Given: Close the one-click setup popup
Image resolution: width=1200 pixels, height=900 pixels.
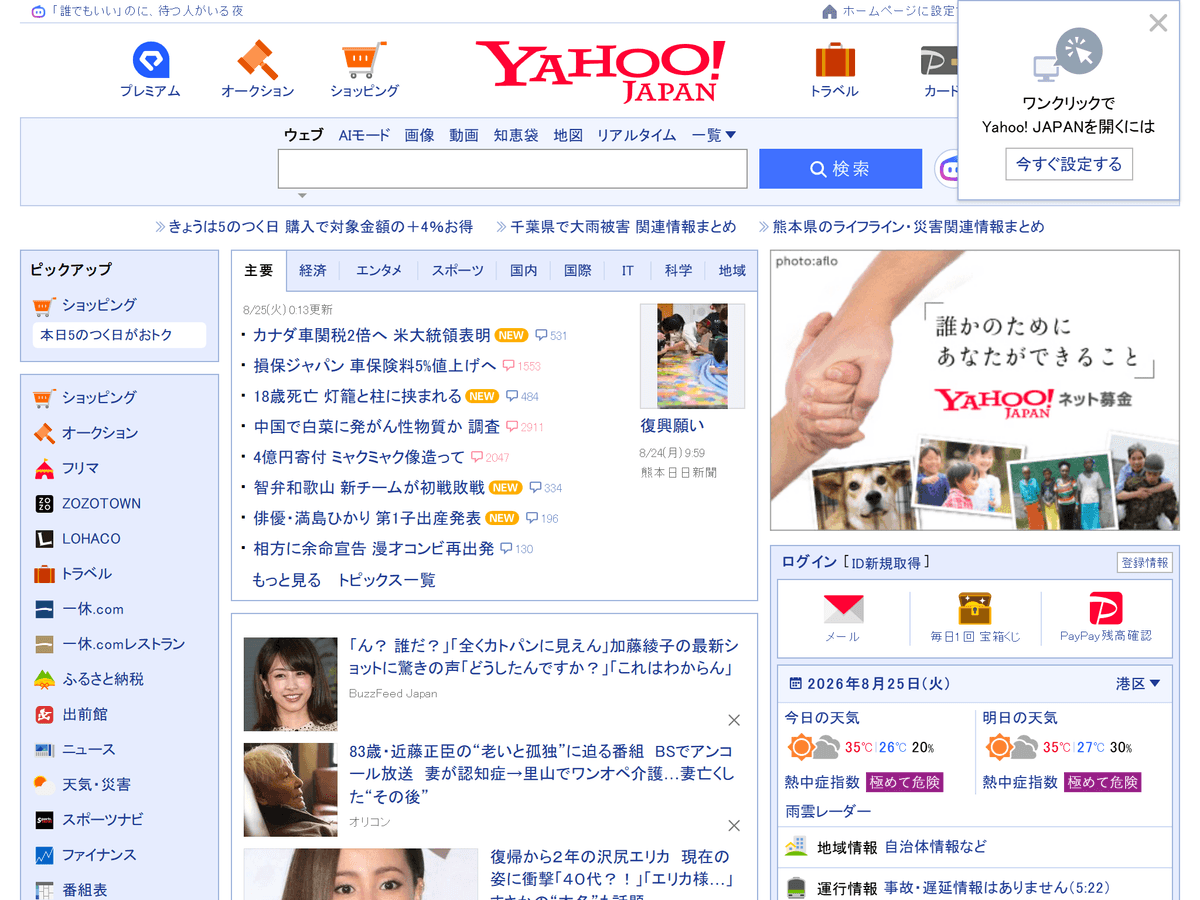Looking at the screenshot, I should (x=1158, y=23).
